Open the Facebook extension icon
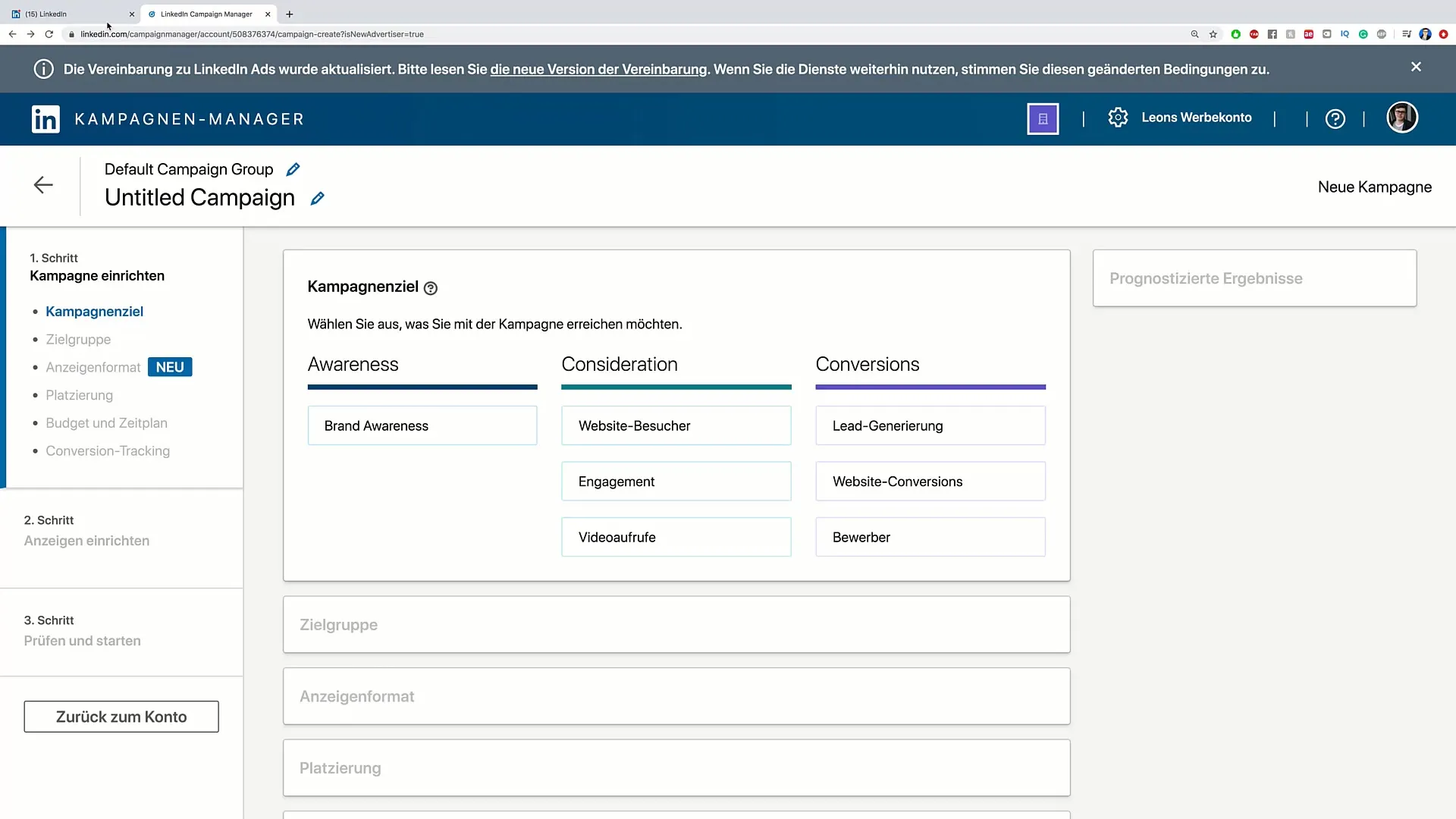This screenshot has height=819, width=1456. tap(1272, 34)
